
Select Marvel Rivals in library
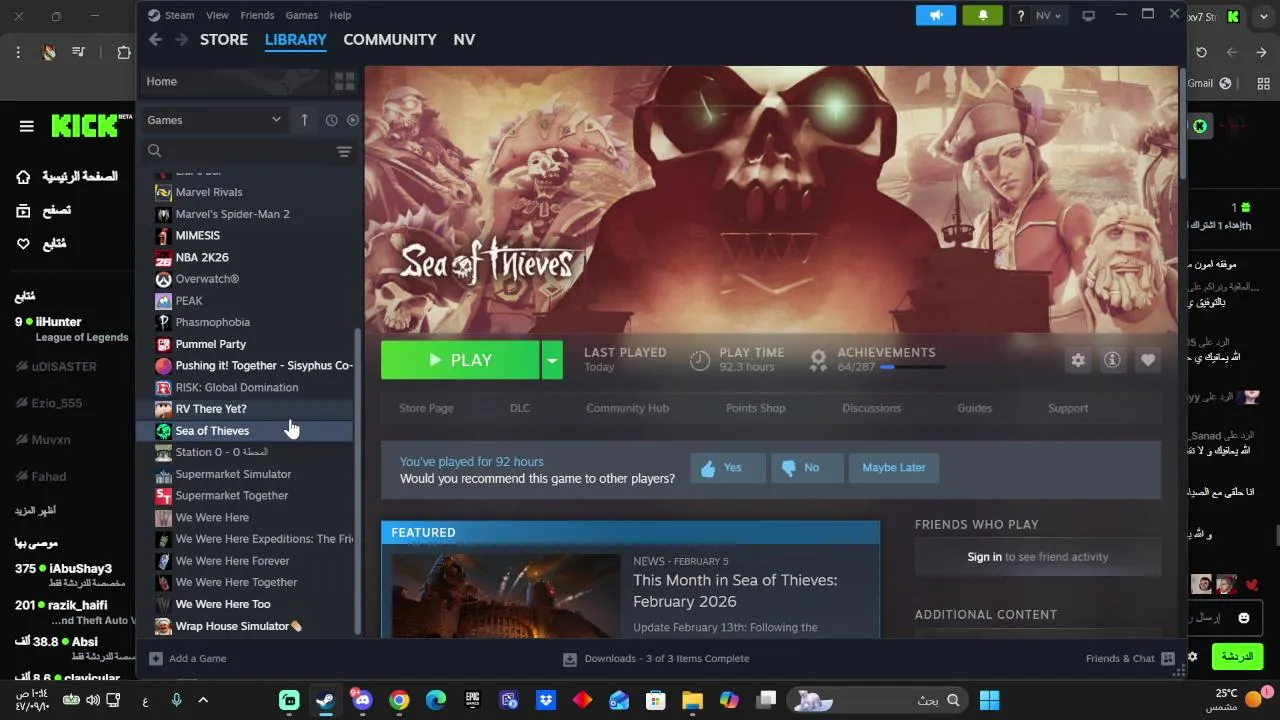(209, 192)
